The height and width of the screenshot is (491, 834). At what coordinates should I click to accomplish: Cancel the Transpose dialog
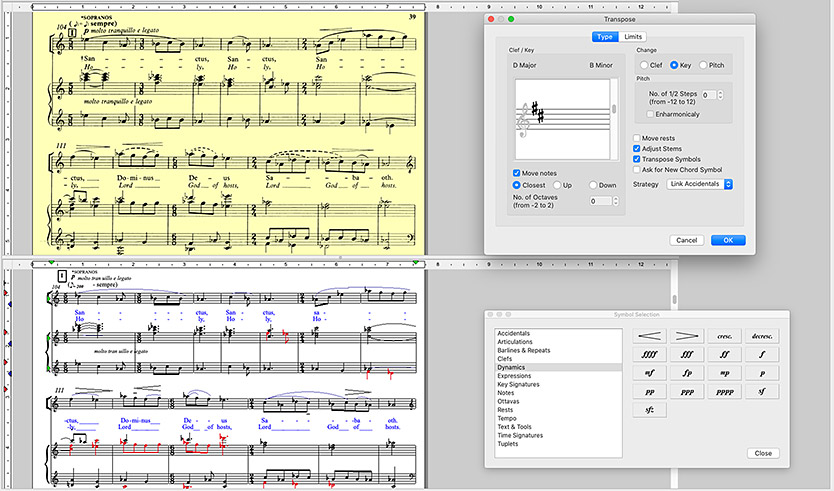coord(687,240)
